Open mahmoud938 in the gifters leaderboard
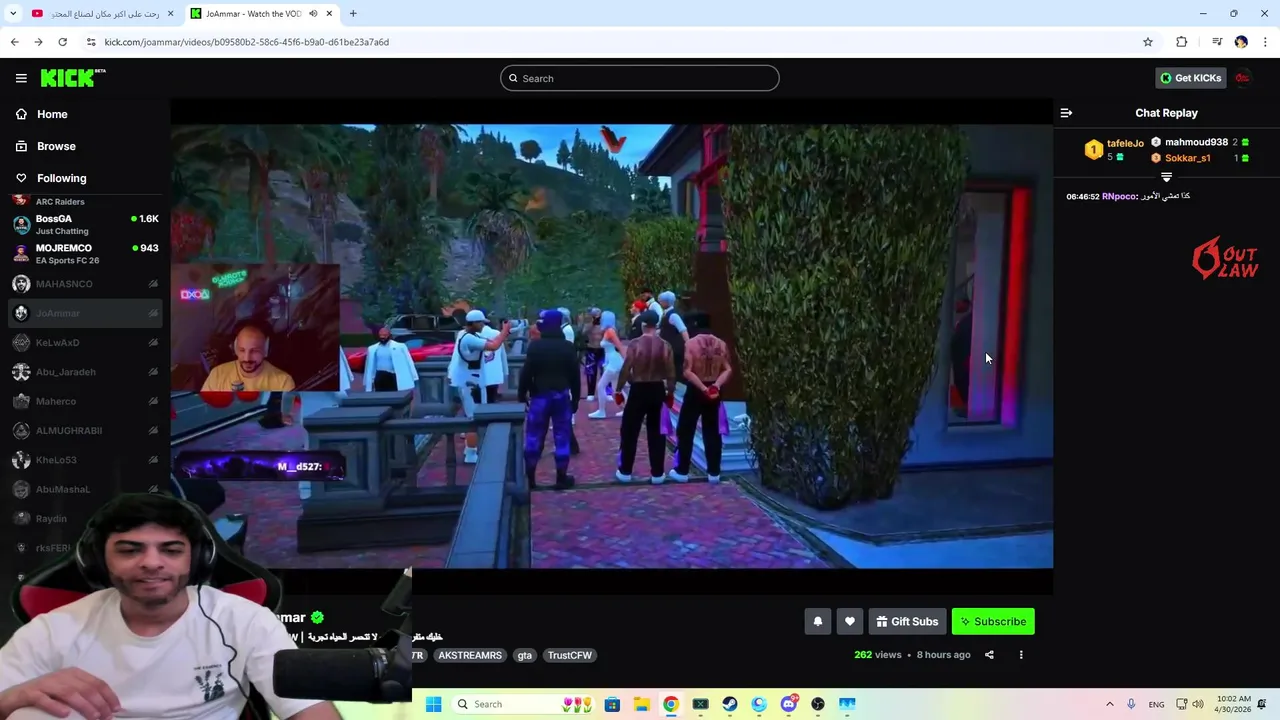1280x720 pixels. point(1196,142)
